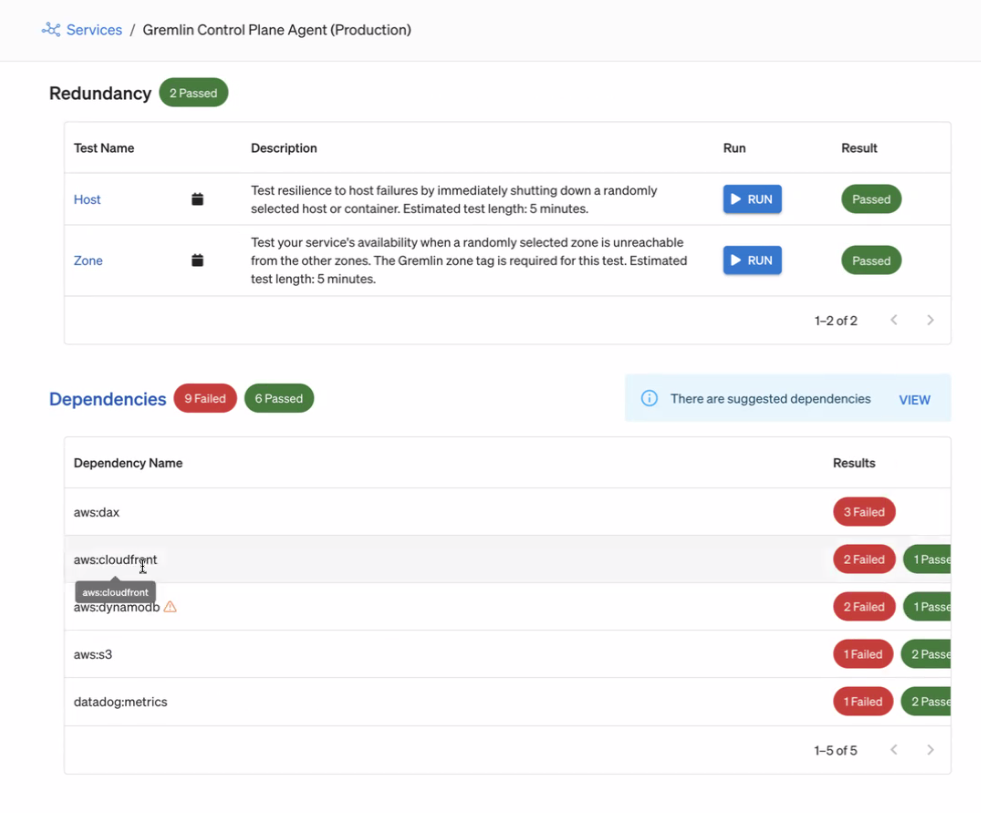
Task: Click the Passed badge for Zone test
Action: [871, 260]
